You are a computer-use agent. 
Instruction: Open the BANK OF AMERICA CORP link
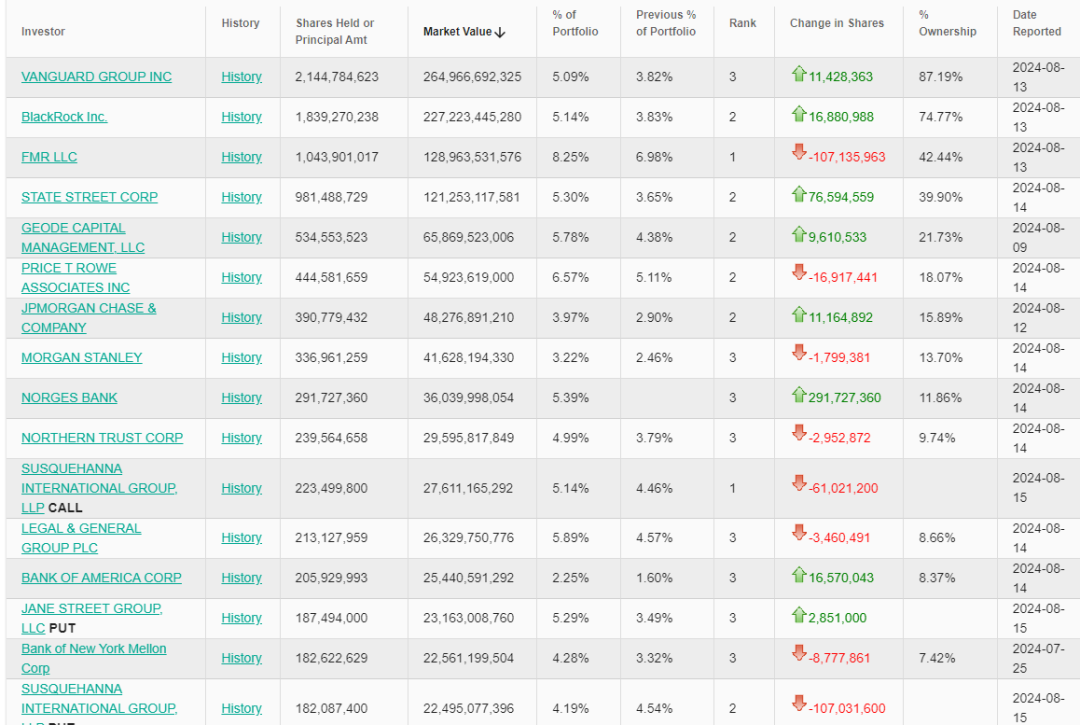[x=101, y=578]
